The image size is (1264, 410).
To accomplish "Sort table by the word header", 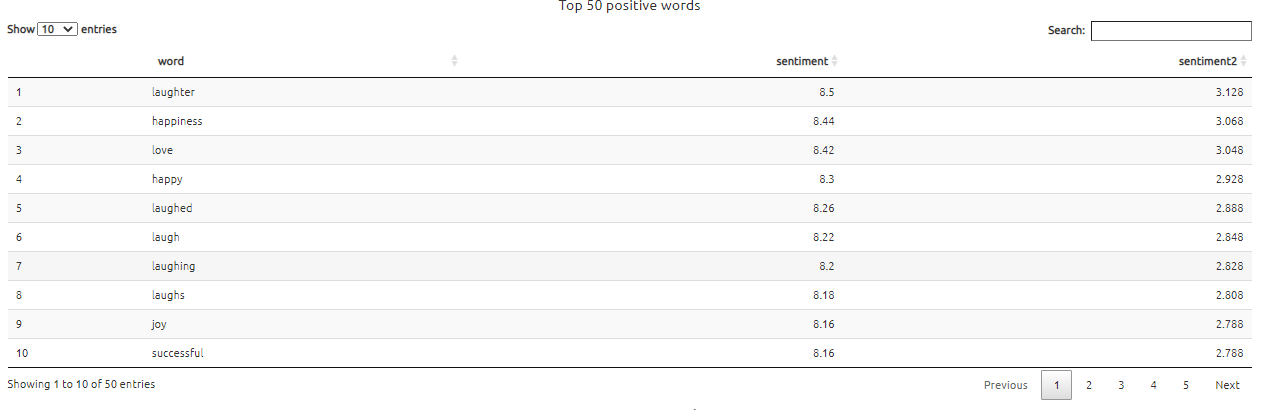I will (x=171, y=61).
